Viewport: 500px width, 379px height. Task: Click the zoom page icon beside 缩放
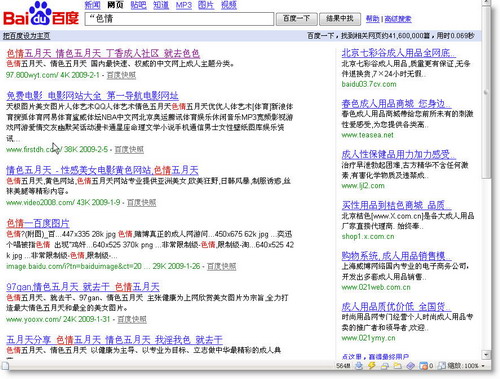(x=441, y=366)
